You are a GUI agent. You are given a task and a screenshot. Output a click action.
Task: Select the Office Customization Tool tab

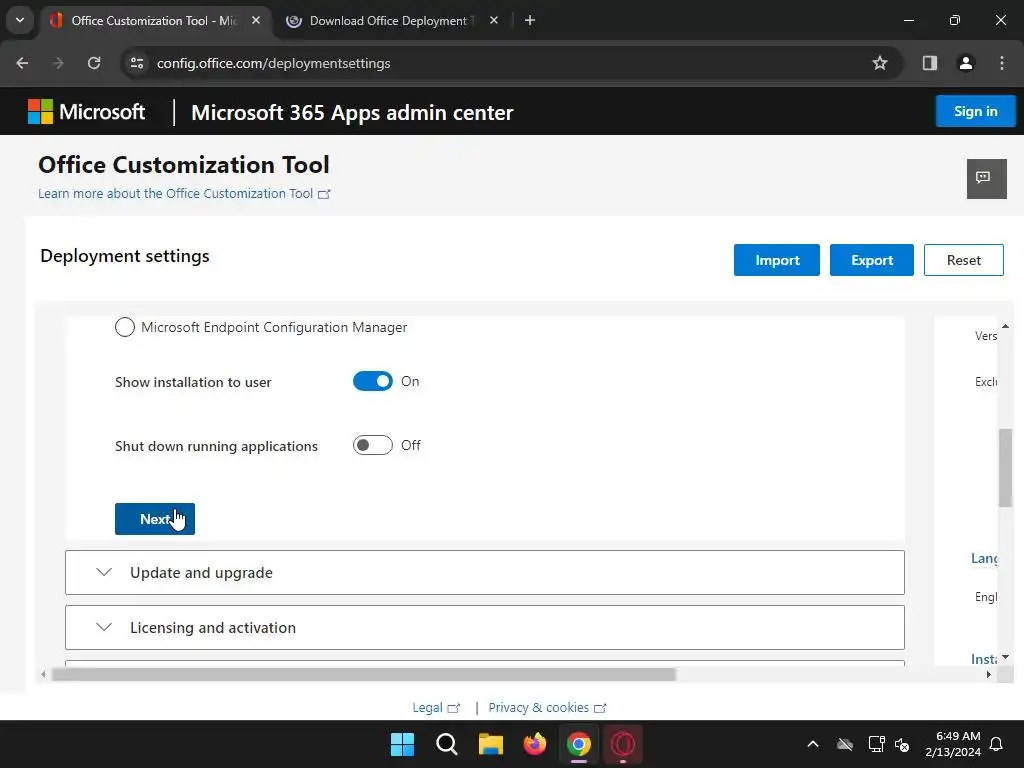[x=155, y=21]
